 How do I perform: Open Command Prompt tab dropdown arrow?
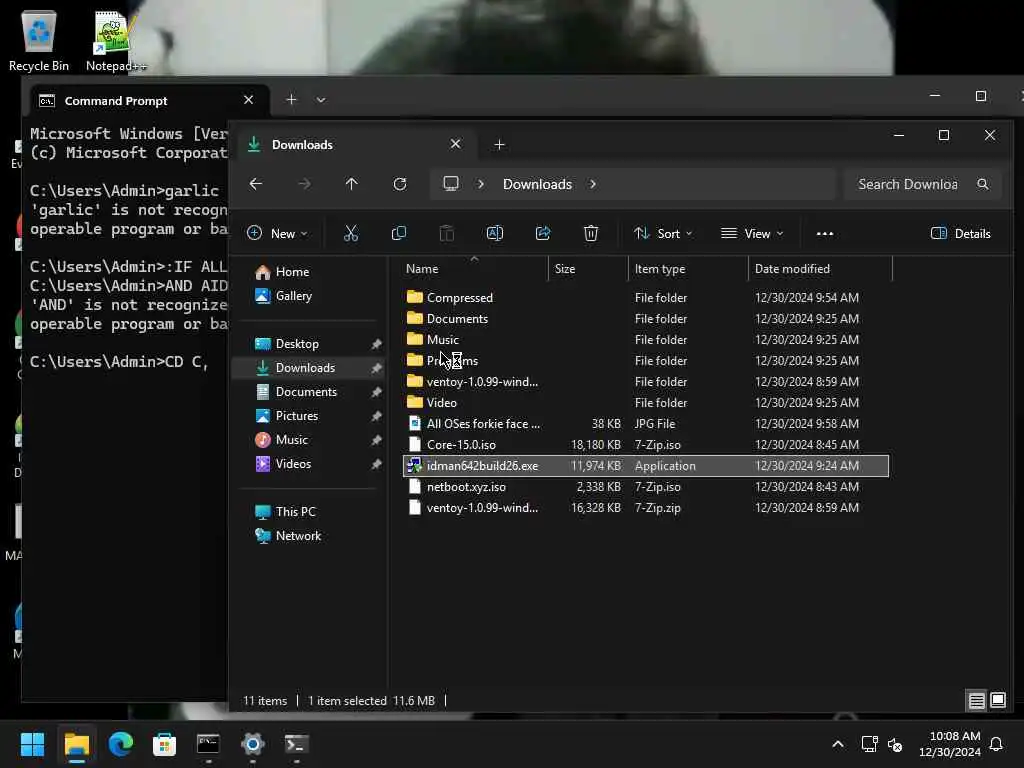tap(321, 100)
